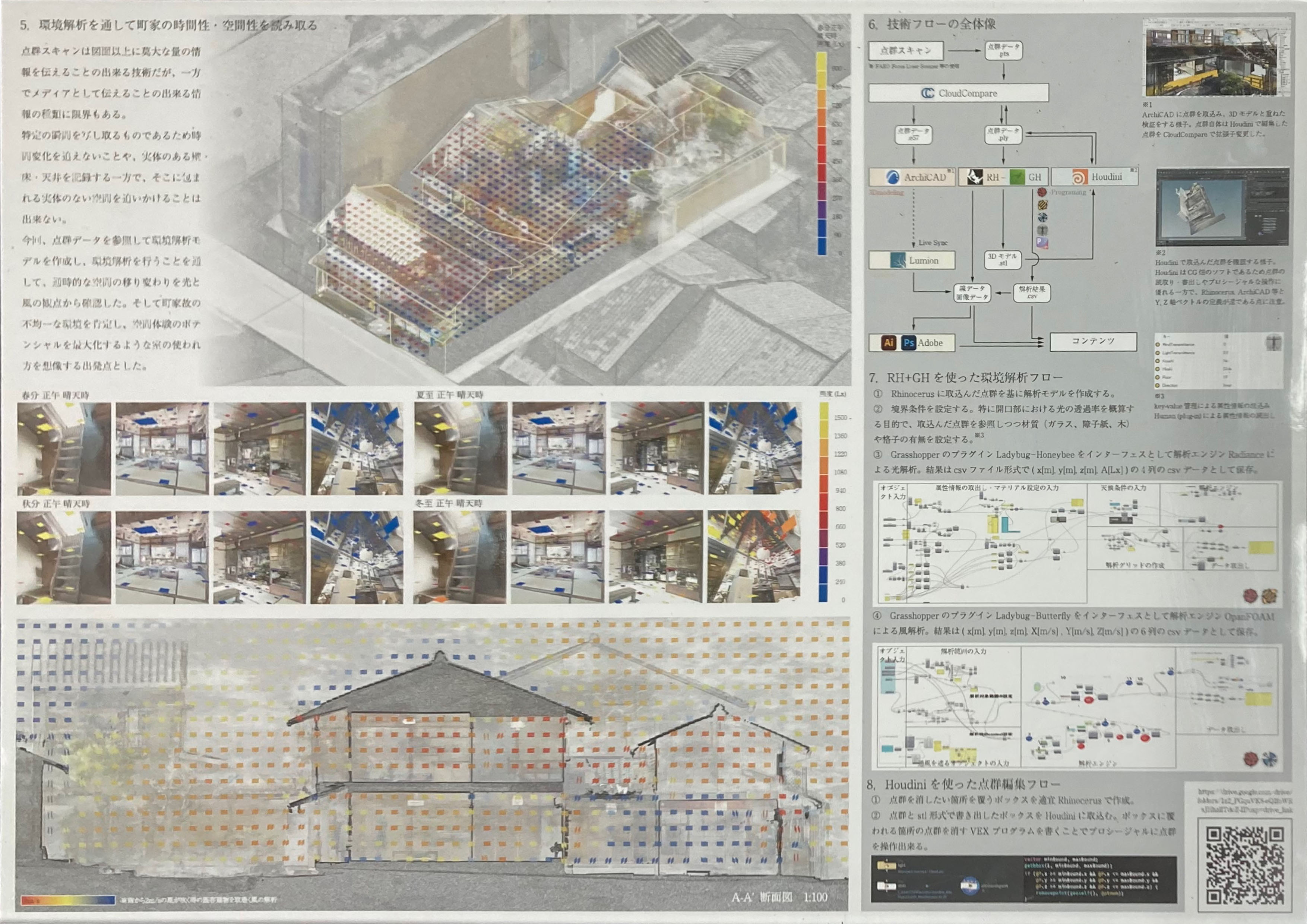Click the green Grasshopper GH icon
The image size is (1307, 924).
tap(1017, 177)
